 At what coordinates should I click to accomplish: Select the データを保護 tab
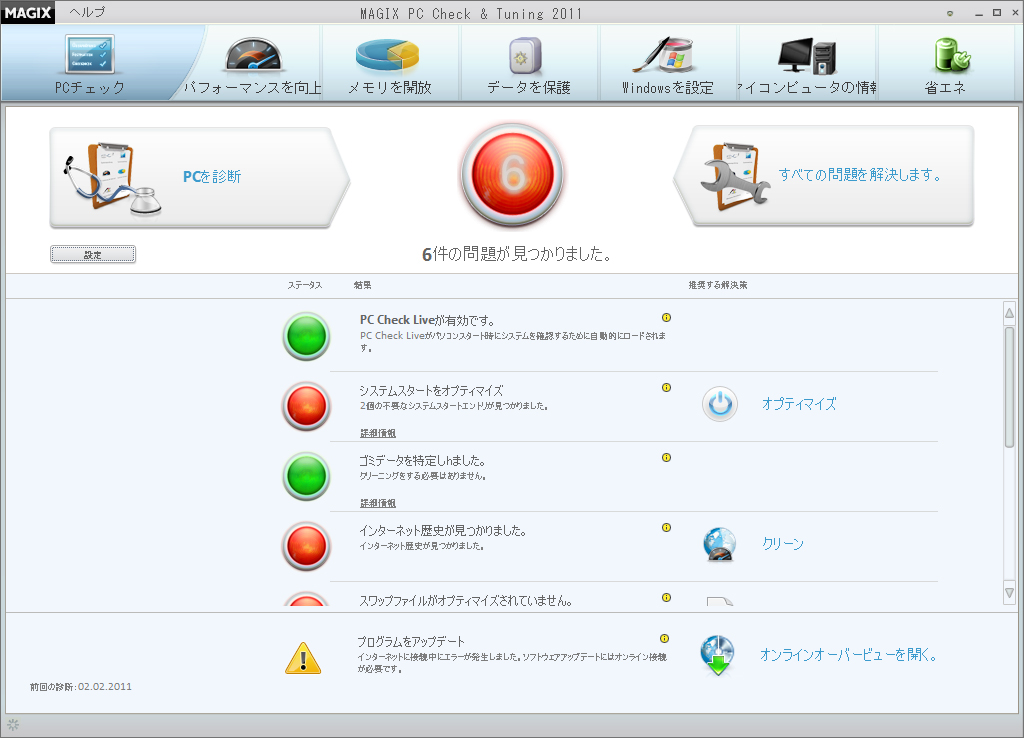tap(529, 64)
